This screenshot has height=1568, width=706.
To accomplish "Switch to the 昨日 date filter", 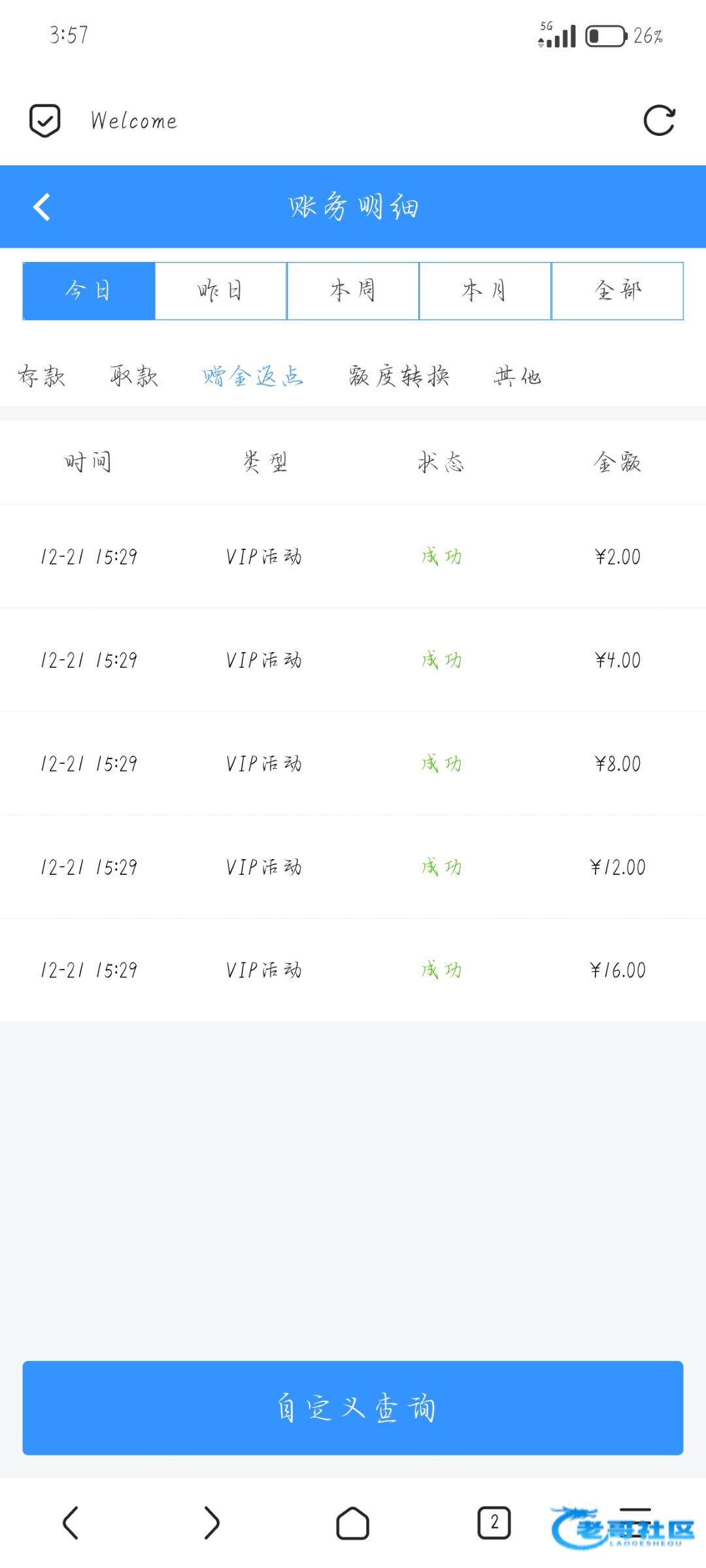I will [221, 291].
